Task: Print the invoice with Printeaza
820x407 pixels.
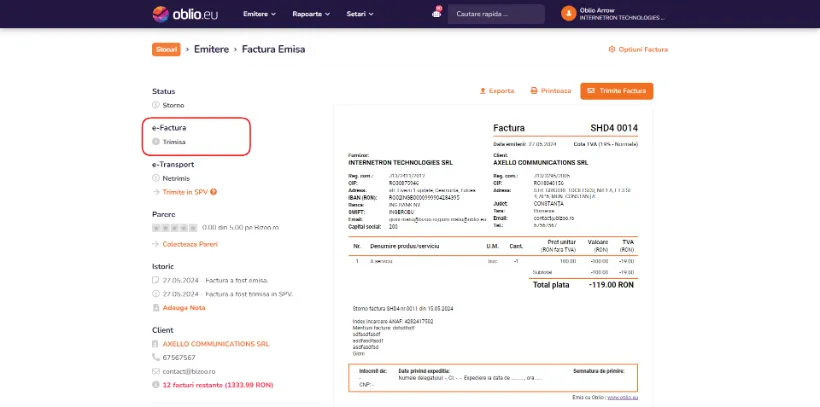Action: click(x=551, y=91)
